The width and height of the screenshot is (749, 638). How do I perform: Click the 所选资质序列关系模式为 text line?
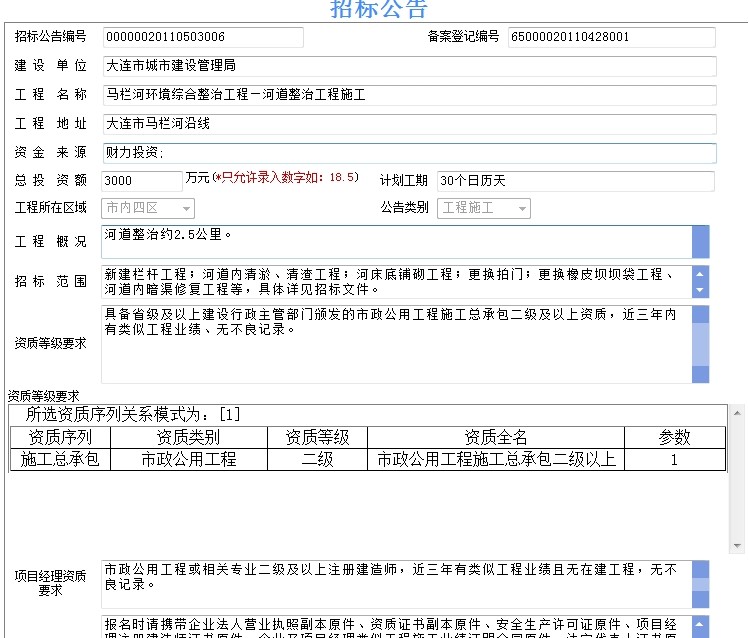click(x=133, y=415)
